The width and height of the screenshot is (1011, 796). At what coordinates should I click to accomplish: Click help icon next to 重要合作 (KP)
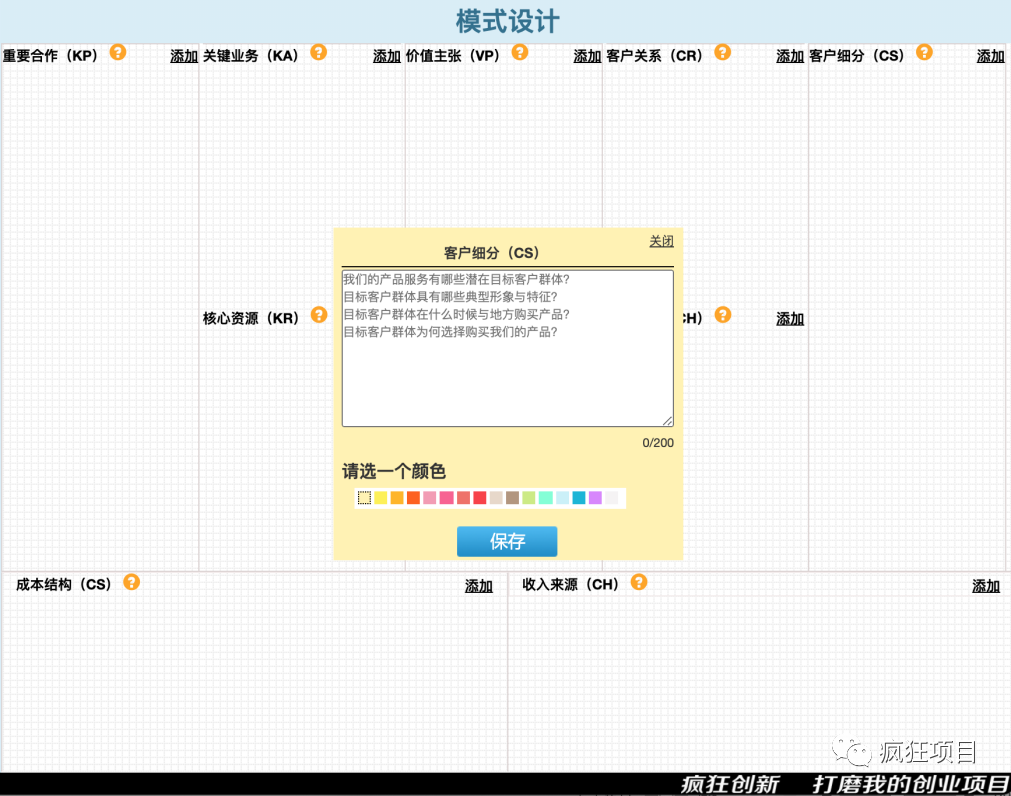click(x=118, y=53)
